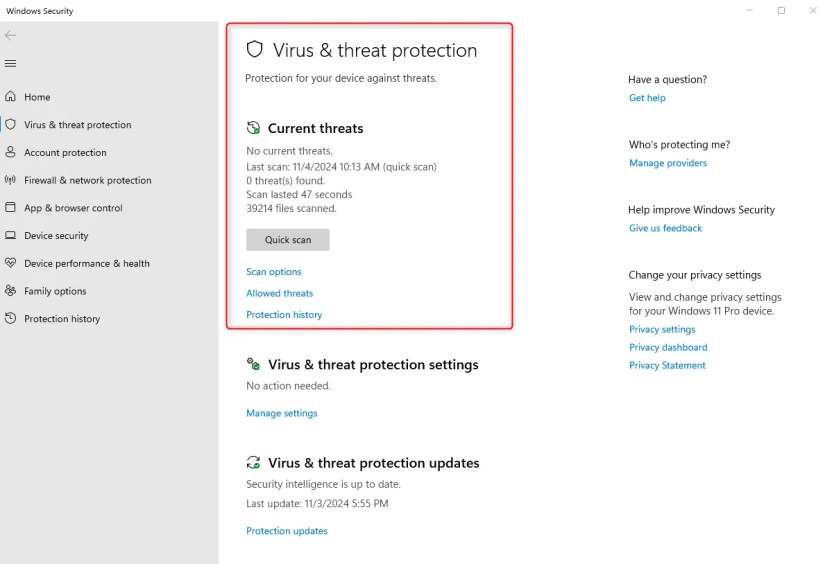Open the Get help link
825x564 pixels.
(647, 98)
